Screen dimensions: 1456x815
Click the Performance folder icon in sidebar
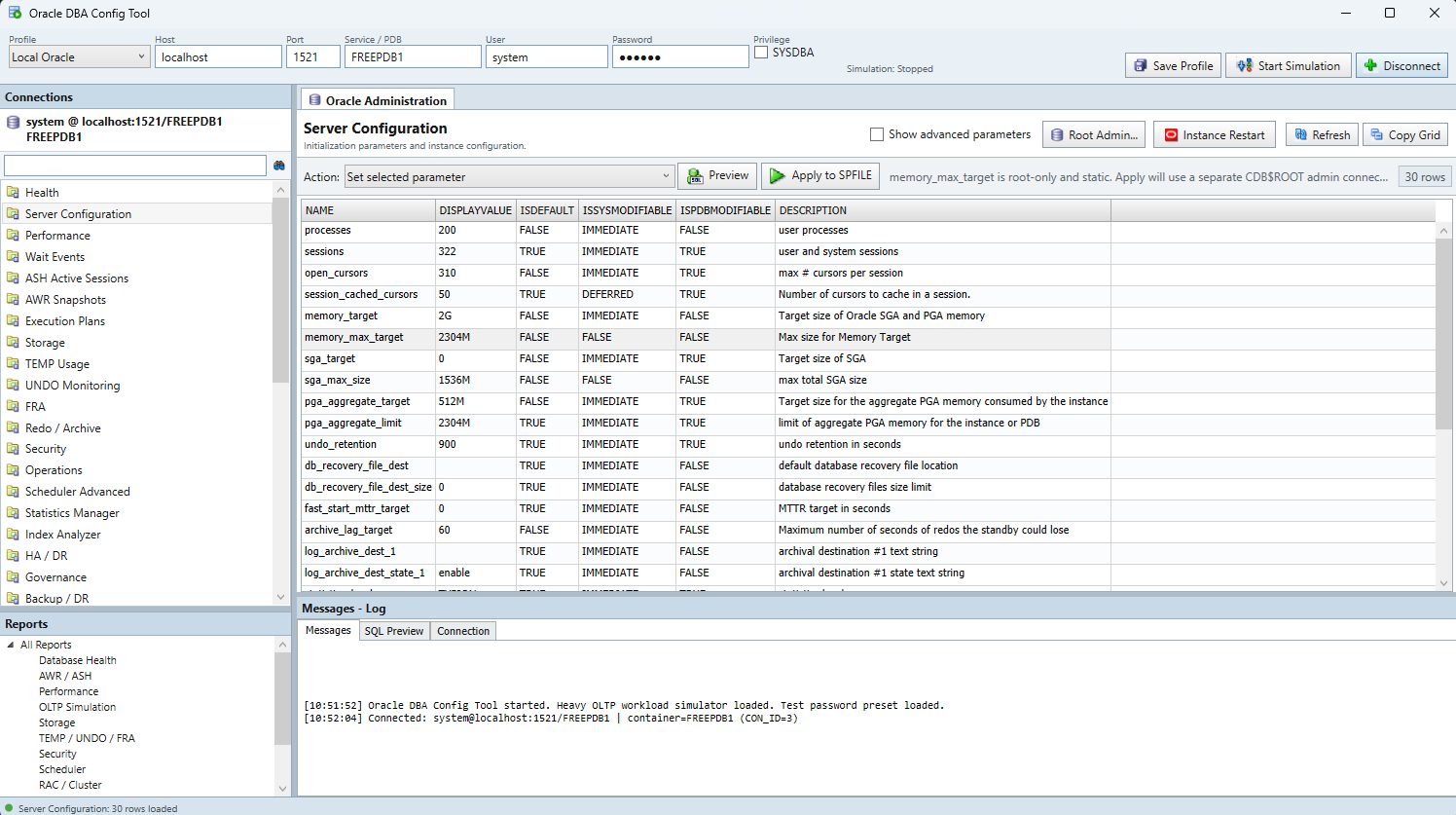13,235
